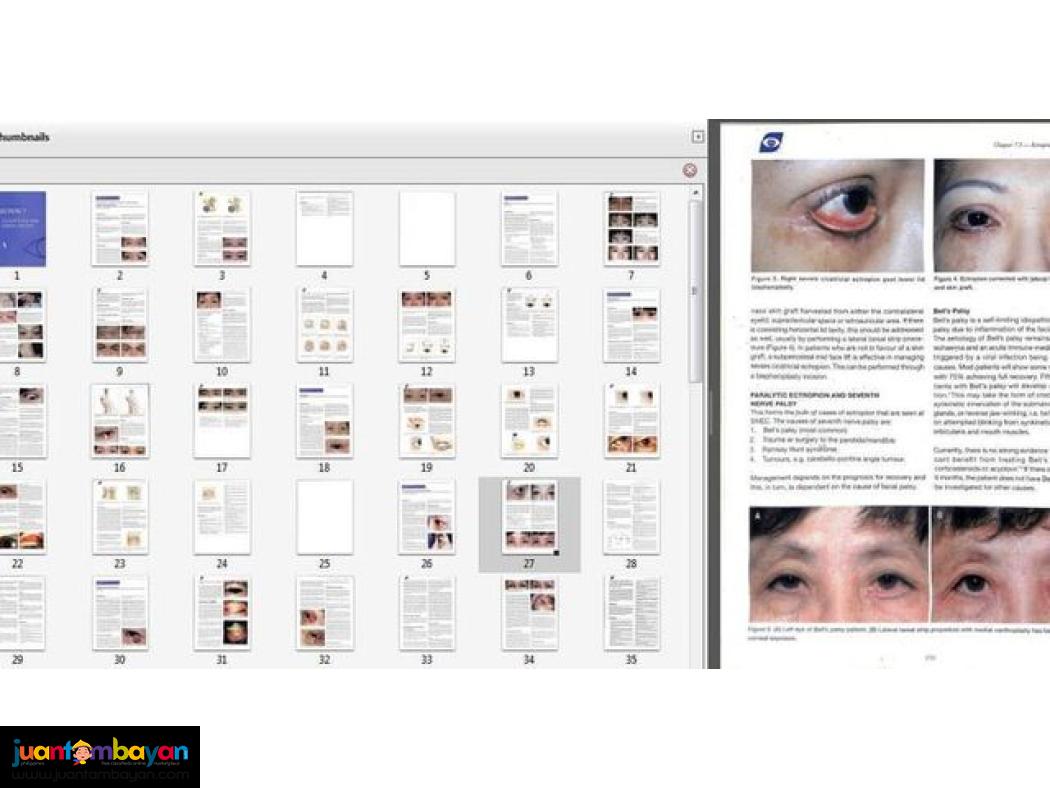The image size is (1050, 788).
Task: Select the page 32 thumbnail
Action: click(x=324, y=613)
